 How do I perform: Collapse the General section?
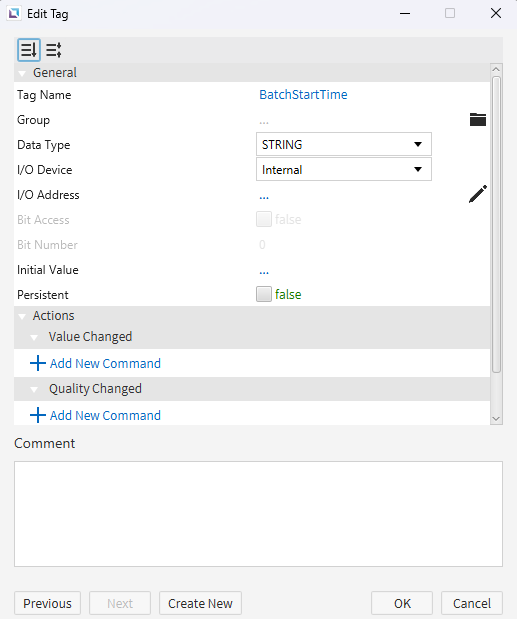click(x=22, y=73)
